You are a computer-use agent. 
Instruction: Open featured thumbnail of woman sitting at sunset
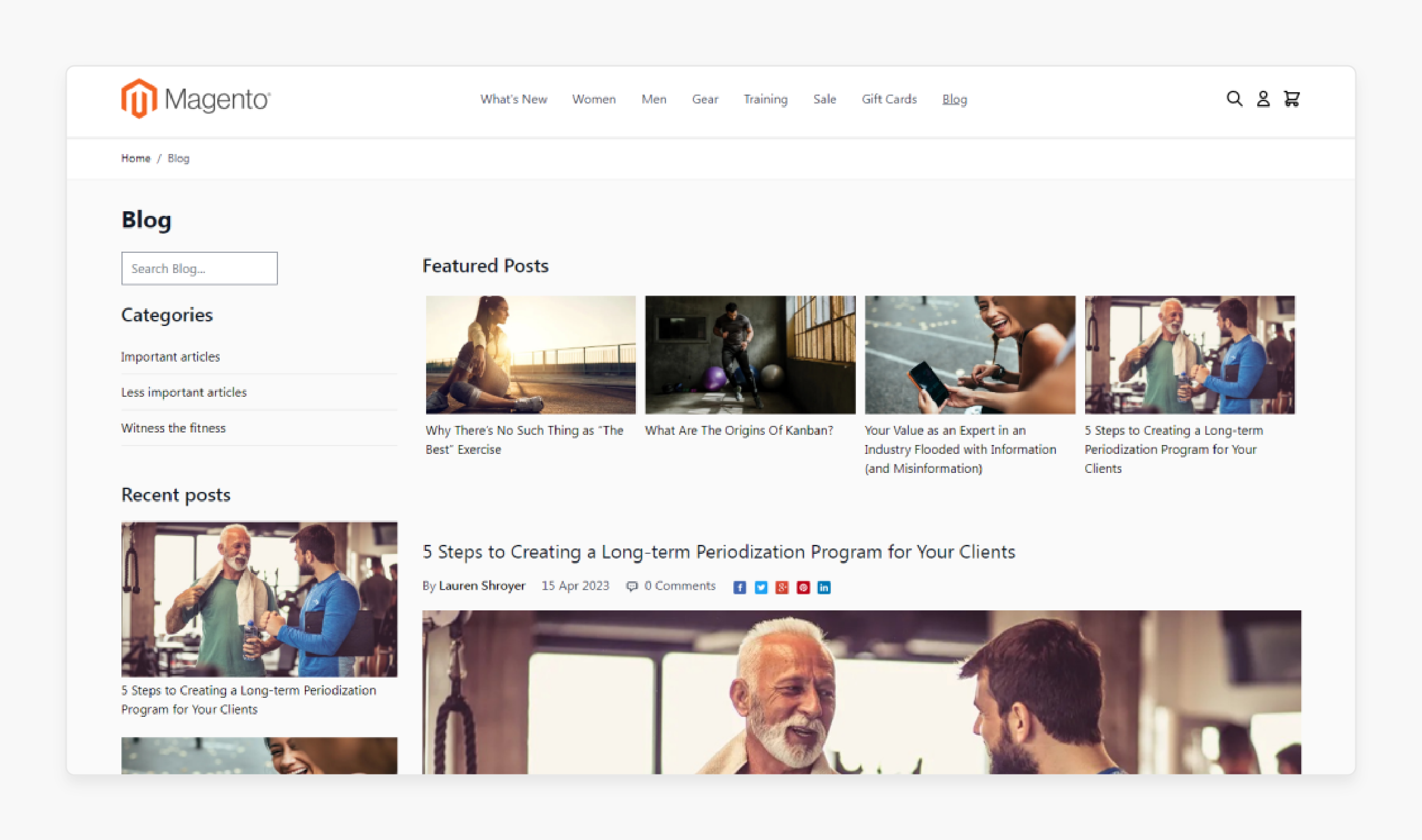point(530,355)
